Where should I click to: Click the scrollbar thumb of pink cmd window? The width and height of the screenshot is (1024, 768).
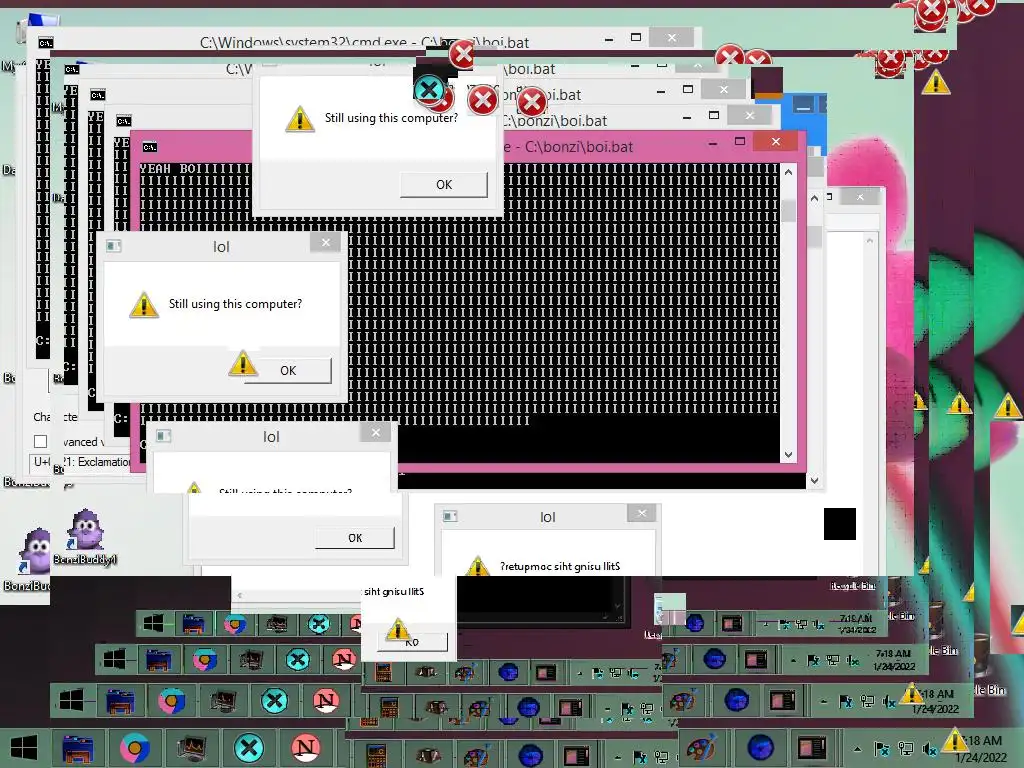pyautogui.click(x=788, y=210)
